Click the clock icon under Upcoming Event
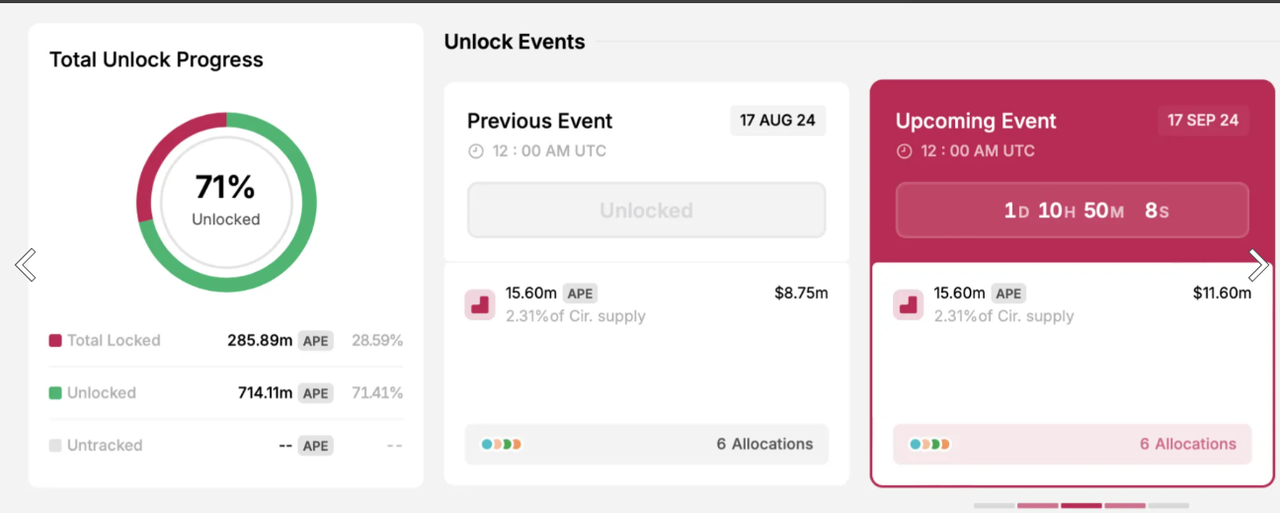This screenshot has height=513, width=1280. point(904,151)
